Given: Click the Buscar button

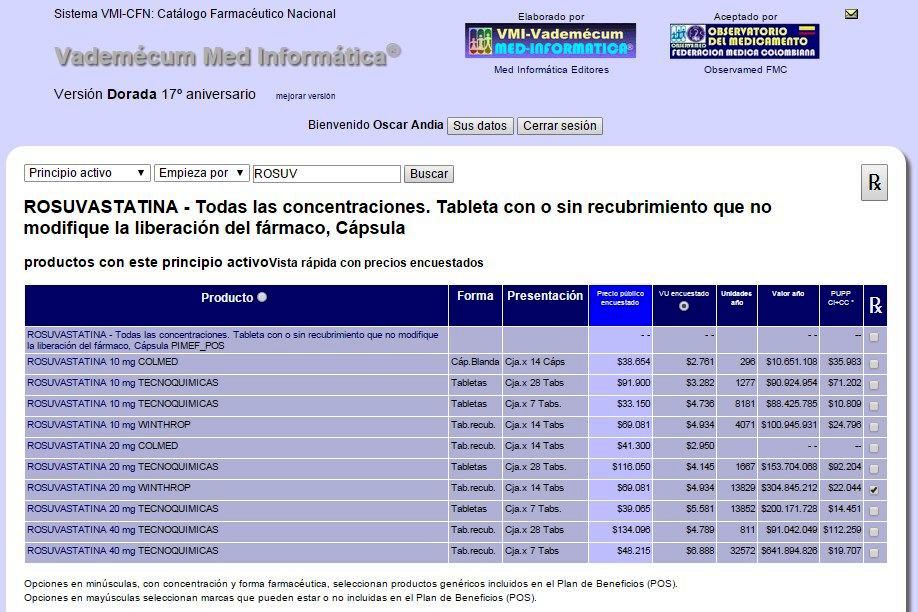Looking at the screenshot, I should pos(429,174).
